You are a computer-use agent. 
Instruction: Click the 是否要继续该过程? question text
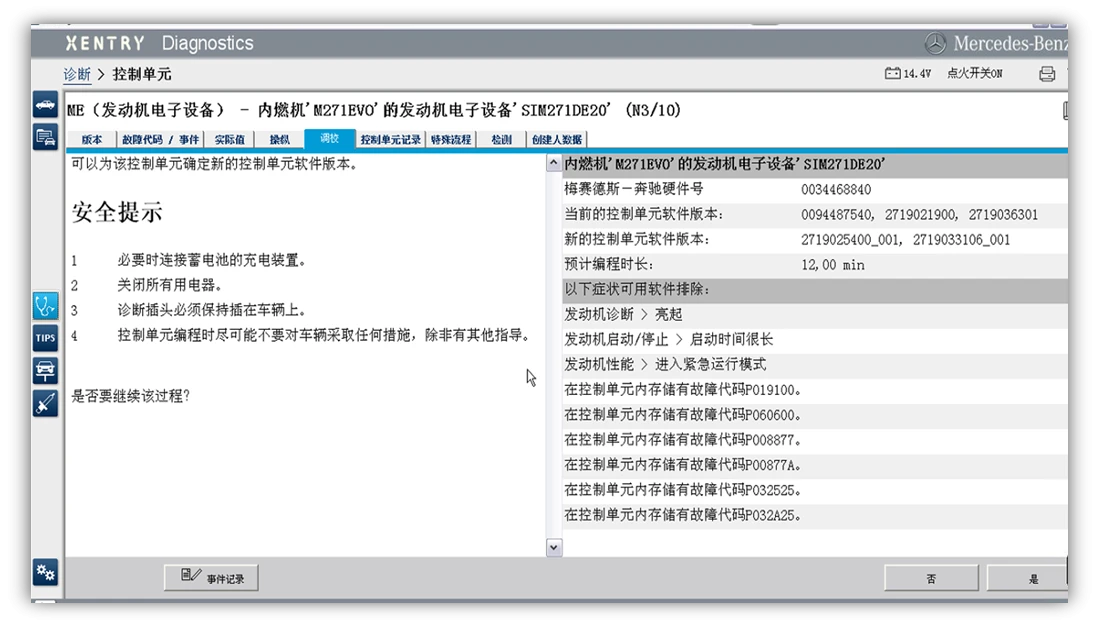pos(130,396)
